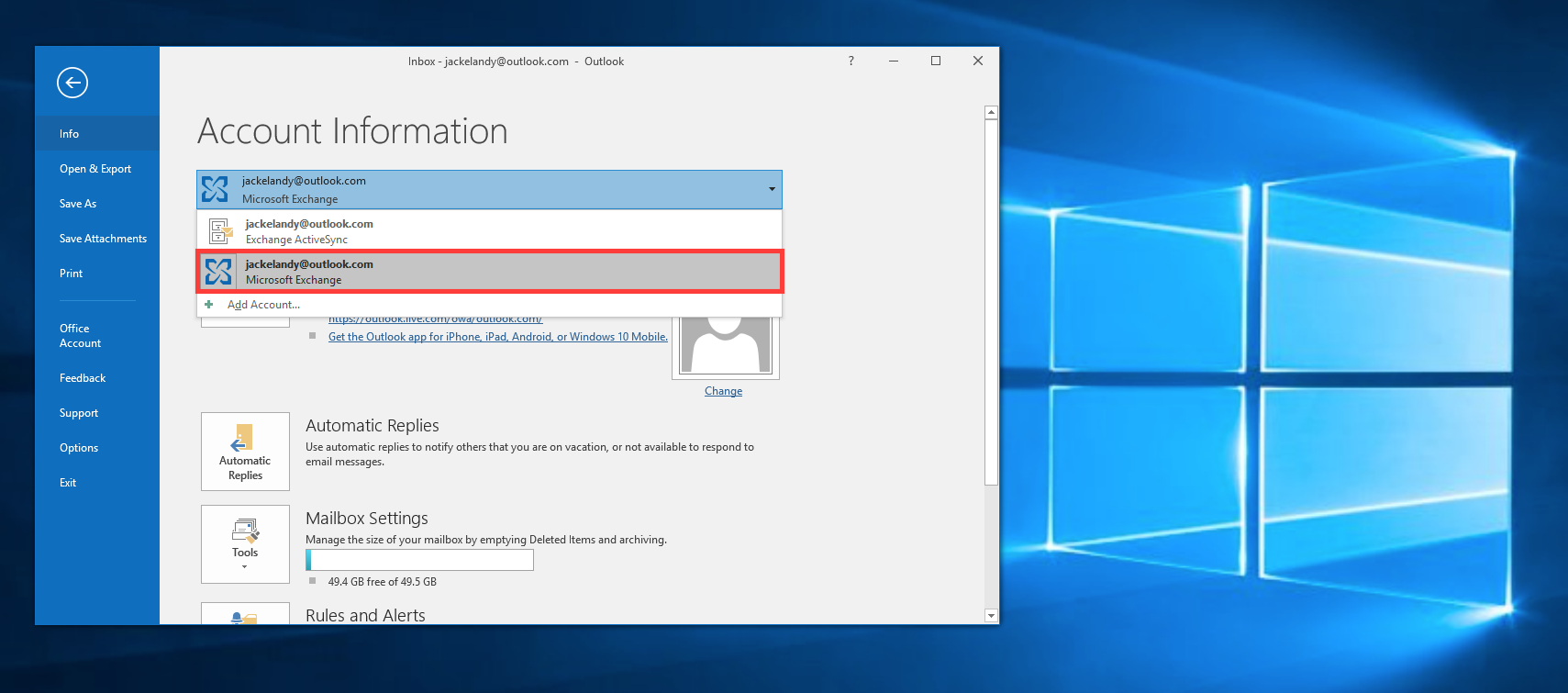Screen dimensions: 1568x693
Task: Click the scrollbar up arrow
Action: [991, 112]
